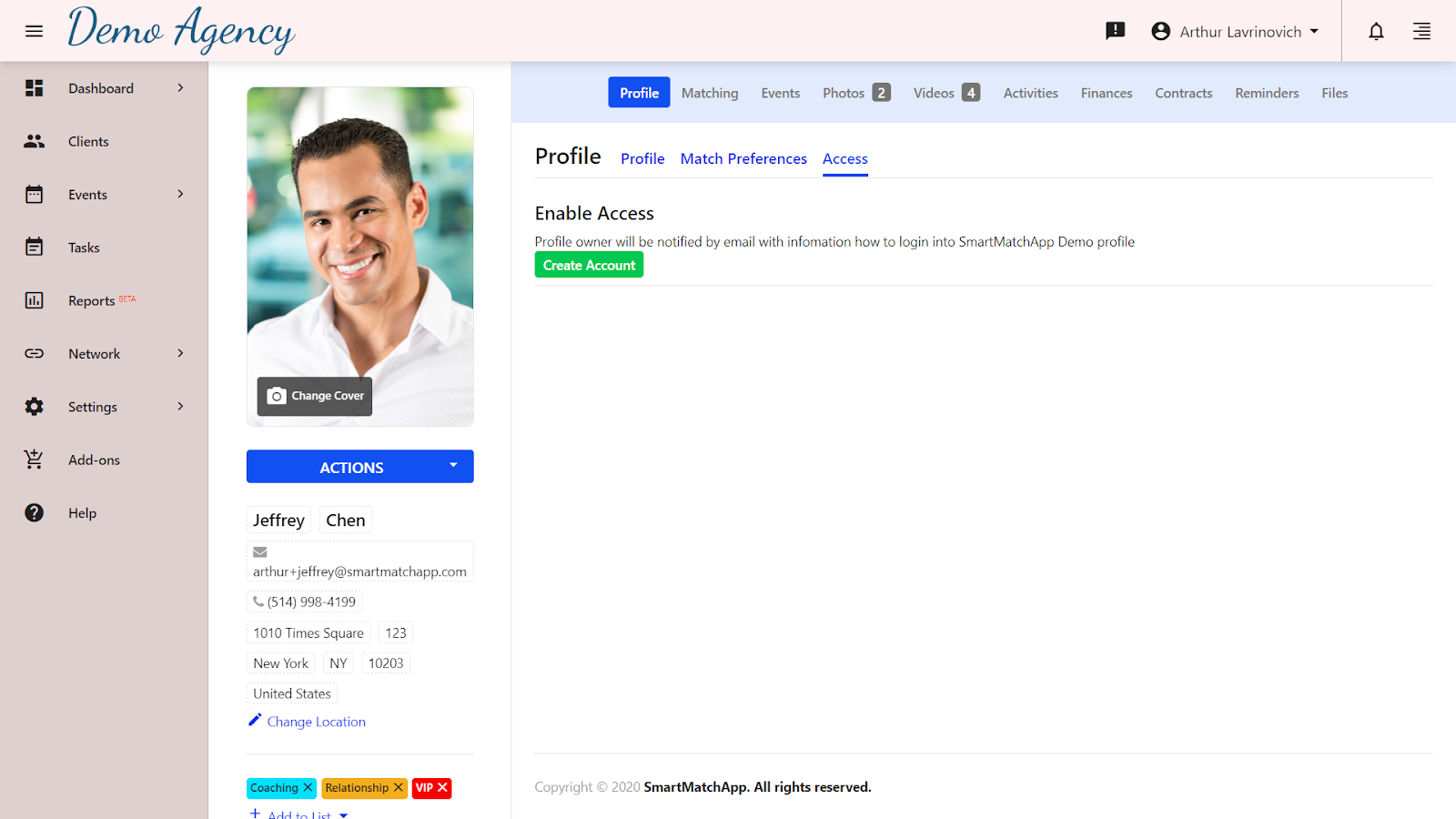Open the hamburger menu at top left

(34, 30)
